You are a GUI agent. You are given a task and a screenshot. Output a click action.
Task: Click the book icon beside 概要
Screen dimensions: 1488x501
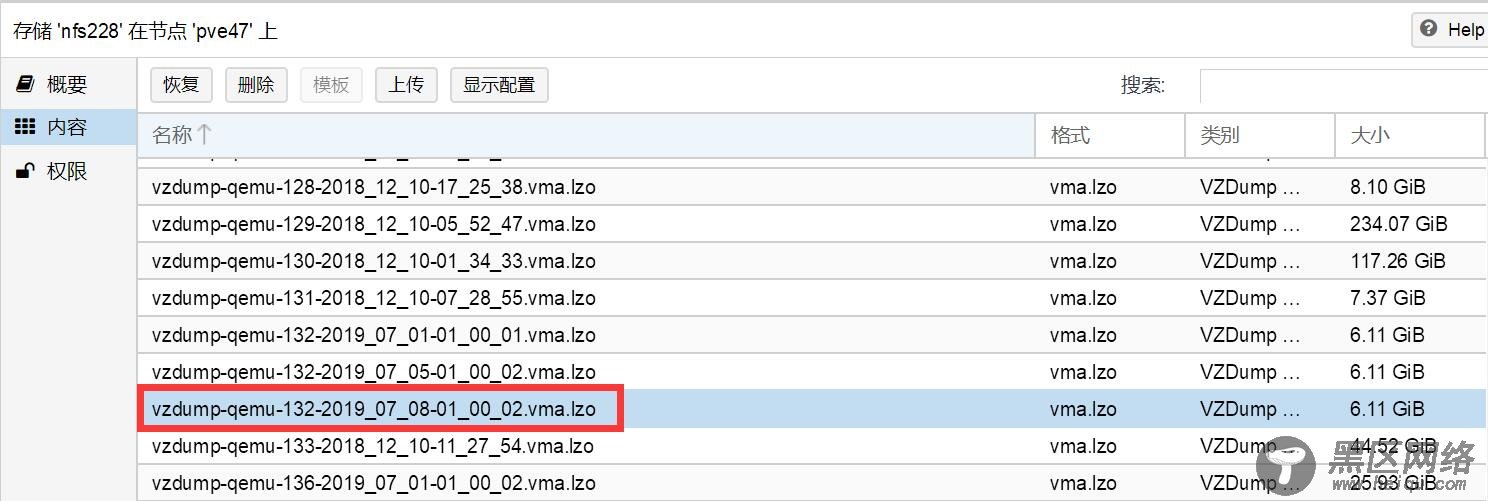click(x=26, y=84)
